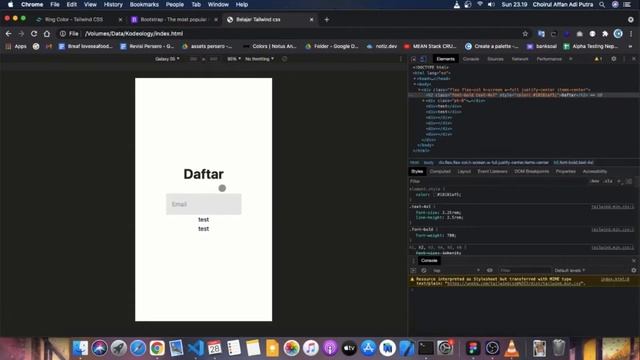Go to the home page icon

[47, 33]
